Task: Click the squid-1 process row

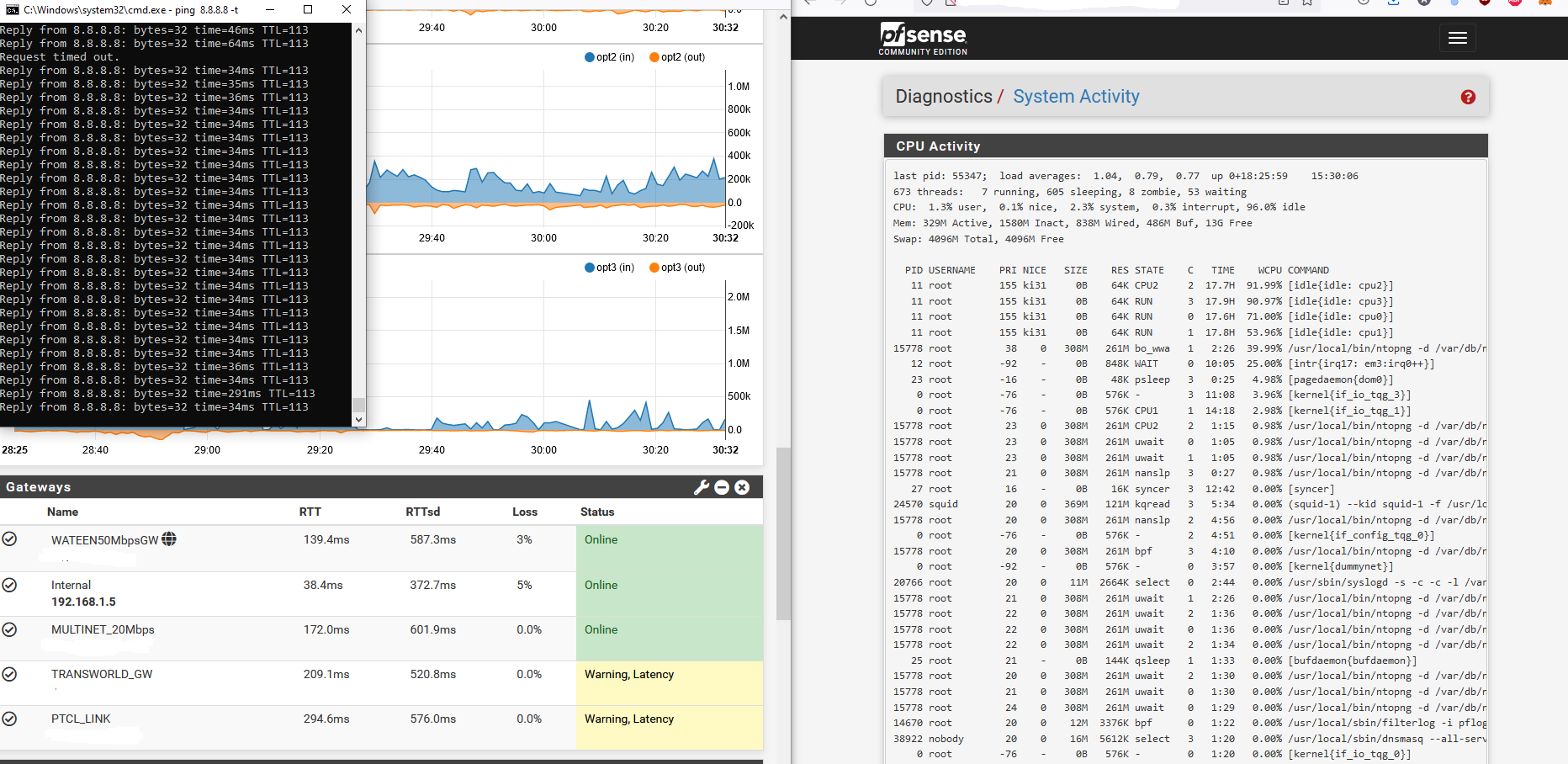Action: pyautogui.click(x=1189, y=504)
